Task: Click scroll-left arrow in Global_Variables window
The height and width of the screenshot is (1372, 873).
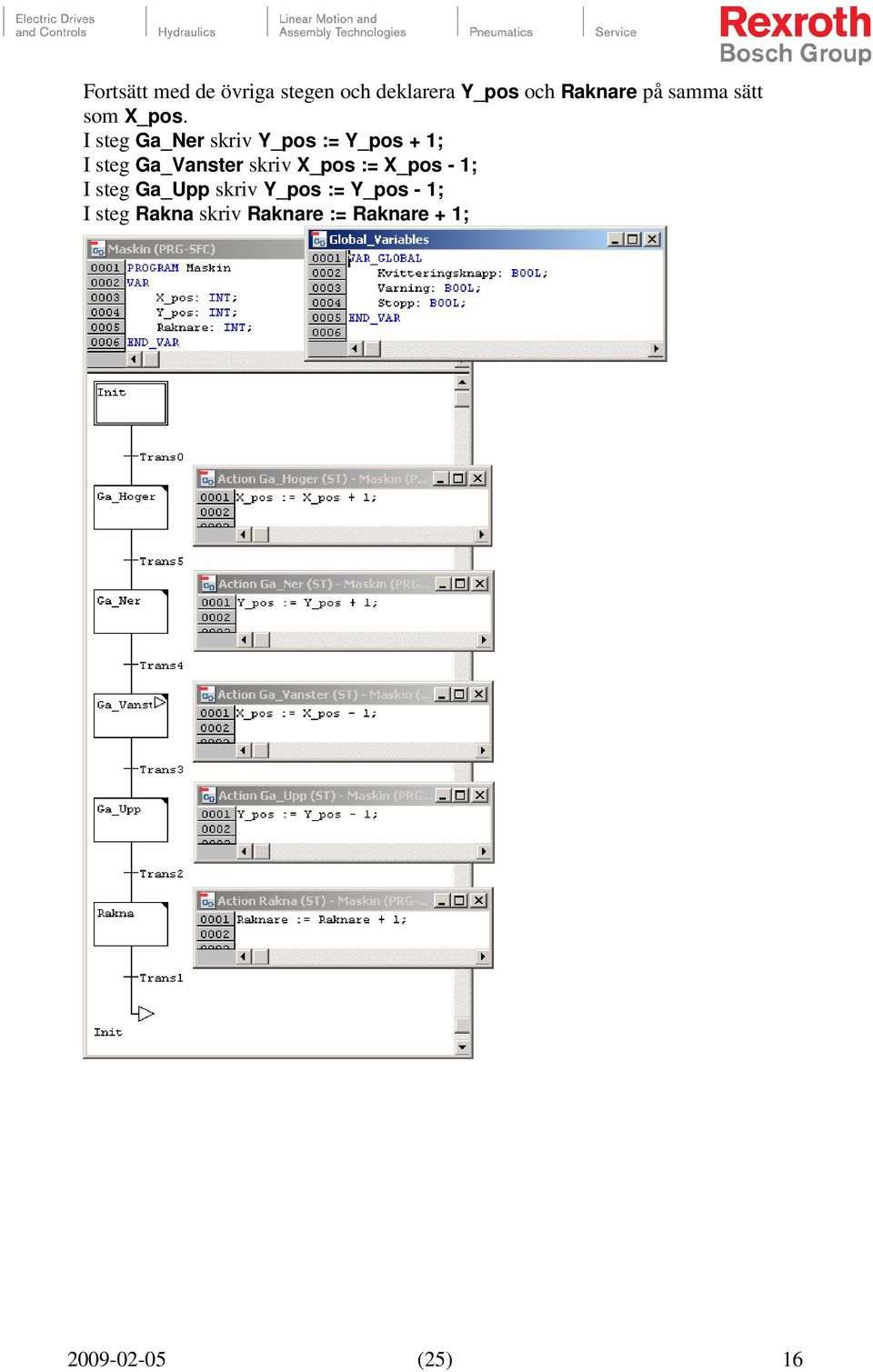Action: (356, 348)
